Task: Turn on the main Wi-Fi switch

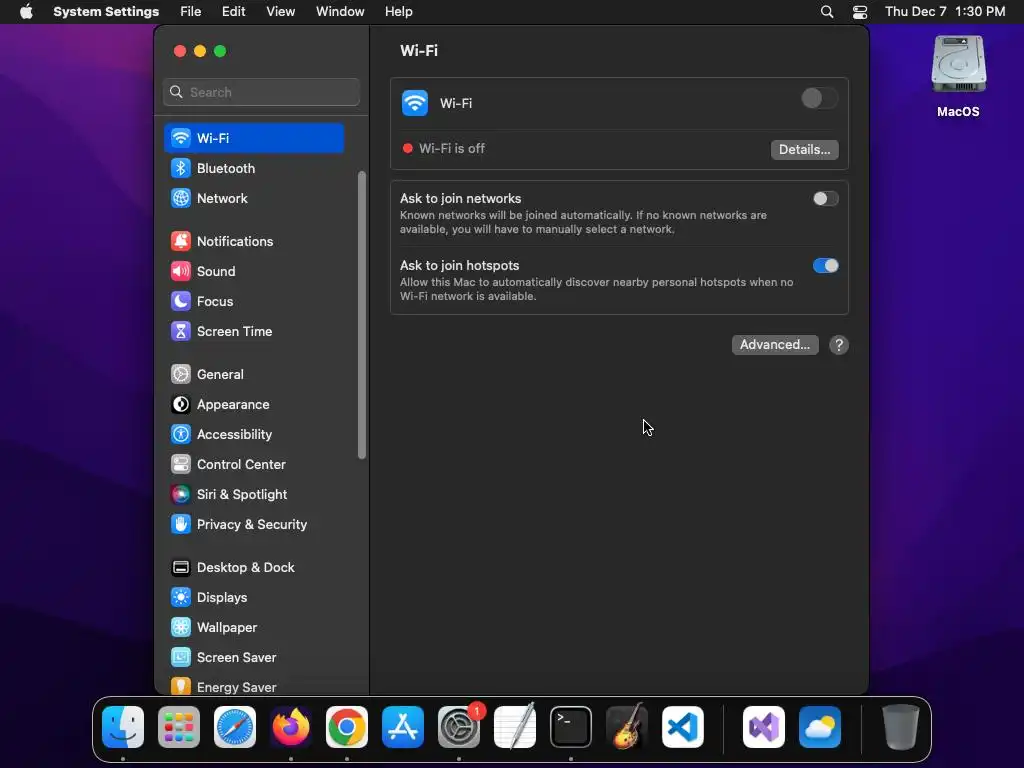Action: click(x=819, y=99)
